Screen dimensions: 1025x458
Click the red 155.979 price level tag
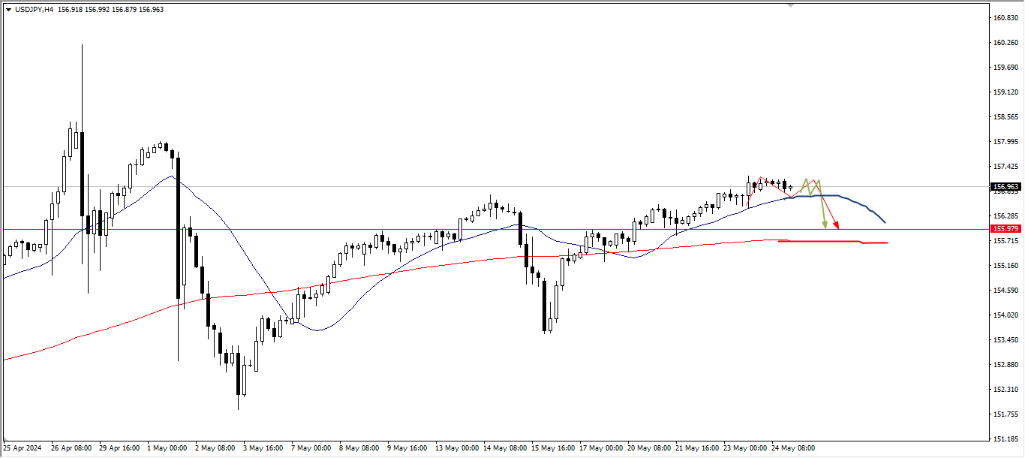[x=1005, y=229]
